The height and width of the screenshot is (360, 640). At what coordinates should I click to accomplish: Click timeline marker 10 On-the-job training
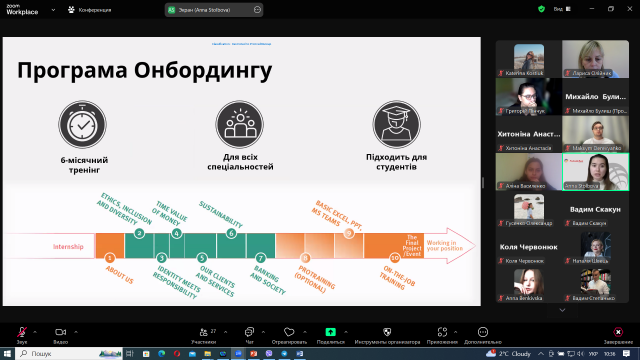394,258
